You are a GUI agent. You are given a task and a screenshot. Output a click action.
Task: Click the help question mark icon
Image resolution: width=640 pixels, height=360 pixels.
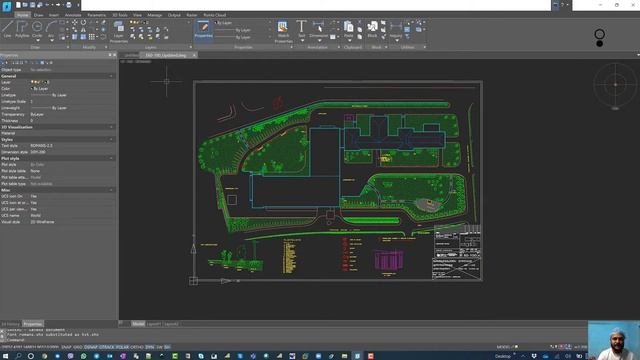point(562,5)
